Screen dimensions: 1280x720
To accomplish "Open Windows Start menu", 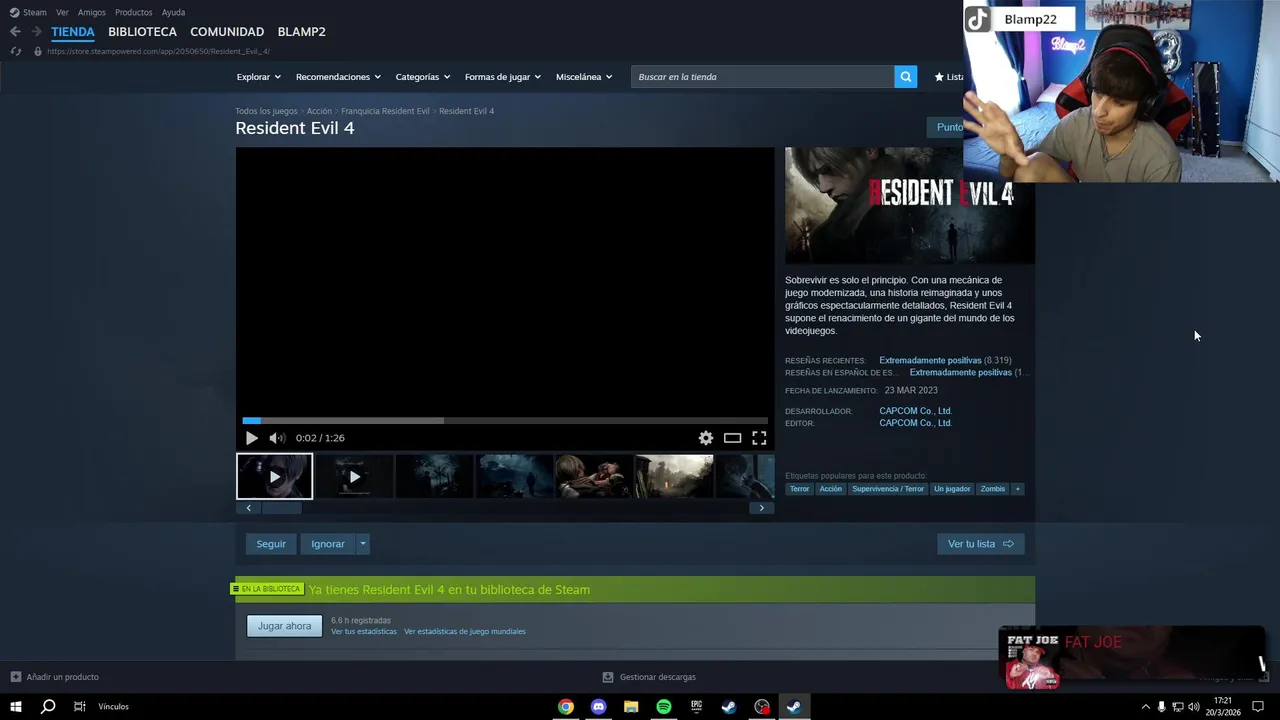I will (x=16, y=707).
